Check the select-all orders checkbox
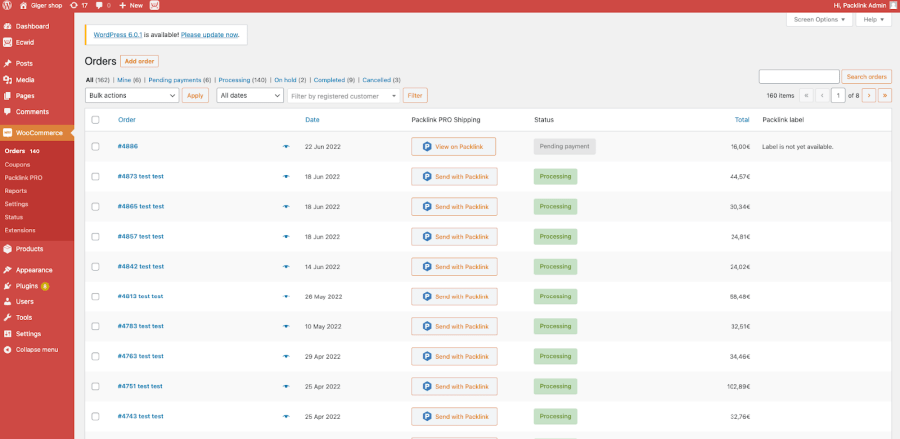Image resolution: width=900 pixels, height=439 pixels. pyautogui.click(x=96, y=120)
